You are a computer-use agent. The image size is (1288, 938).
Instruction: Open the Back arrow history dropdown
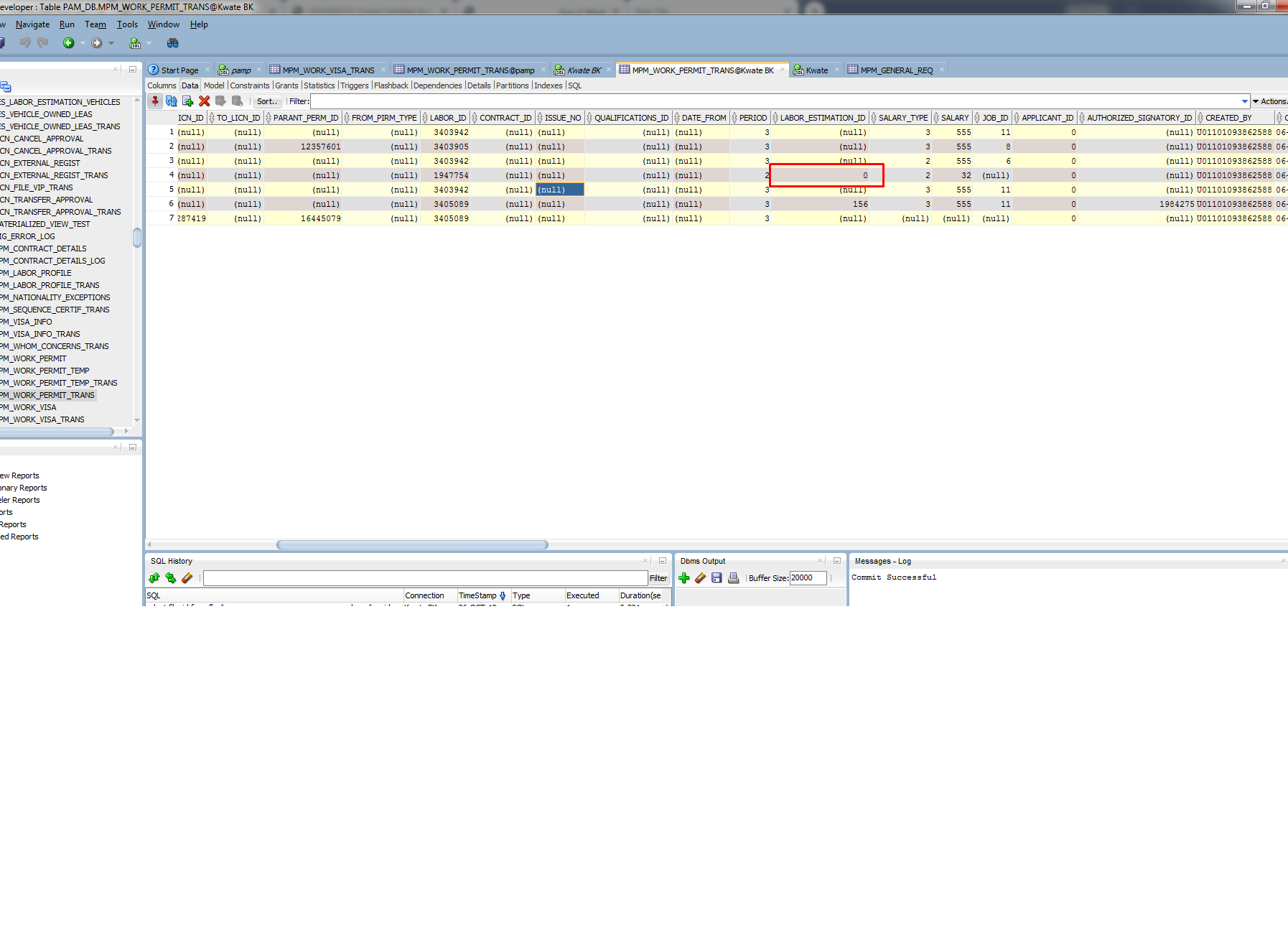pos(83,43)
